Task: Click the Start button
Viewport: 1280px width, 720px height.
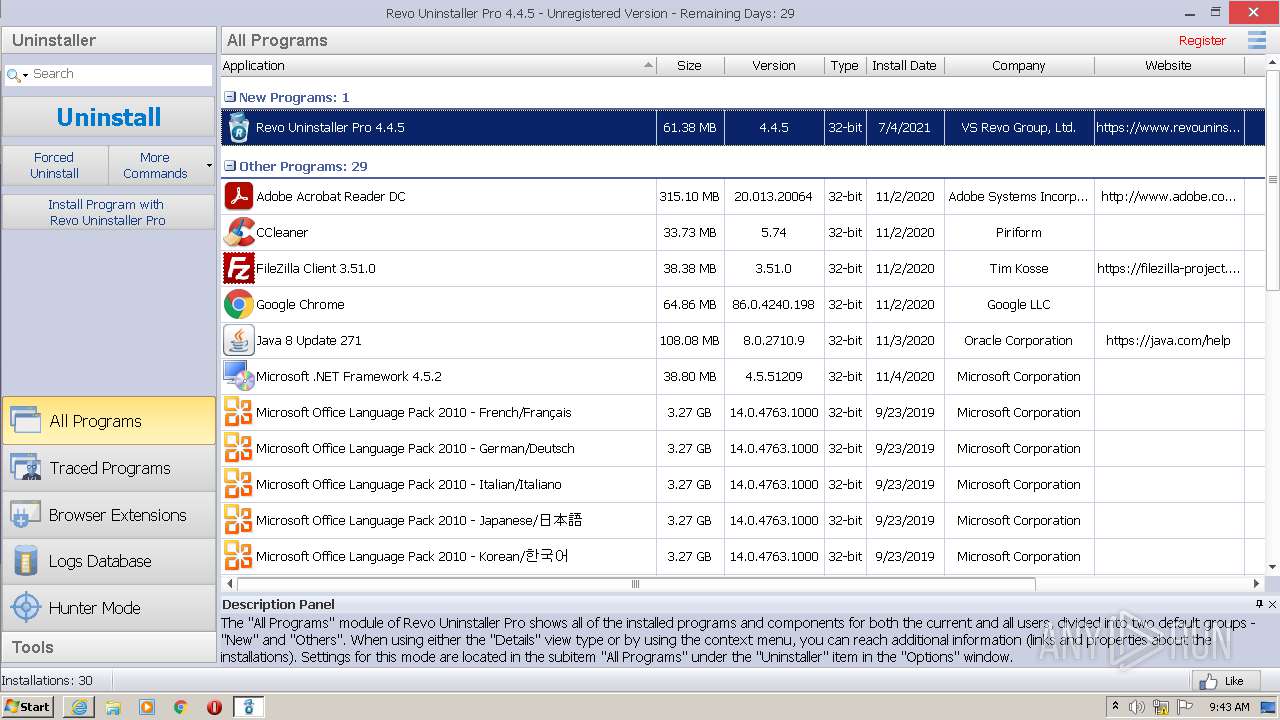Action: click(28, 707)
